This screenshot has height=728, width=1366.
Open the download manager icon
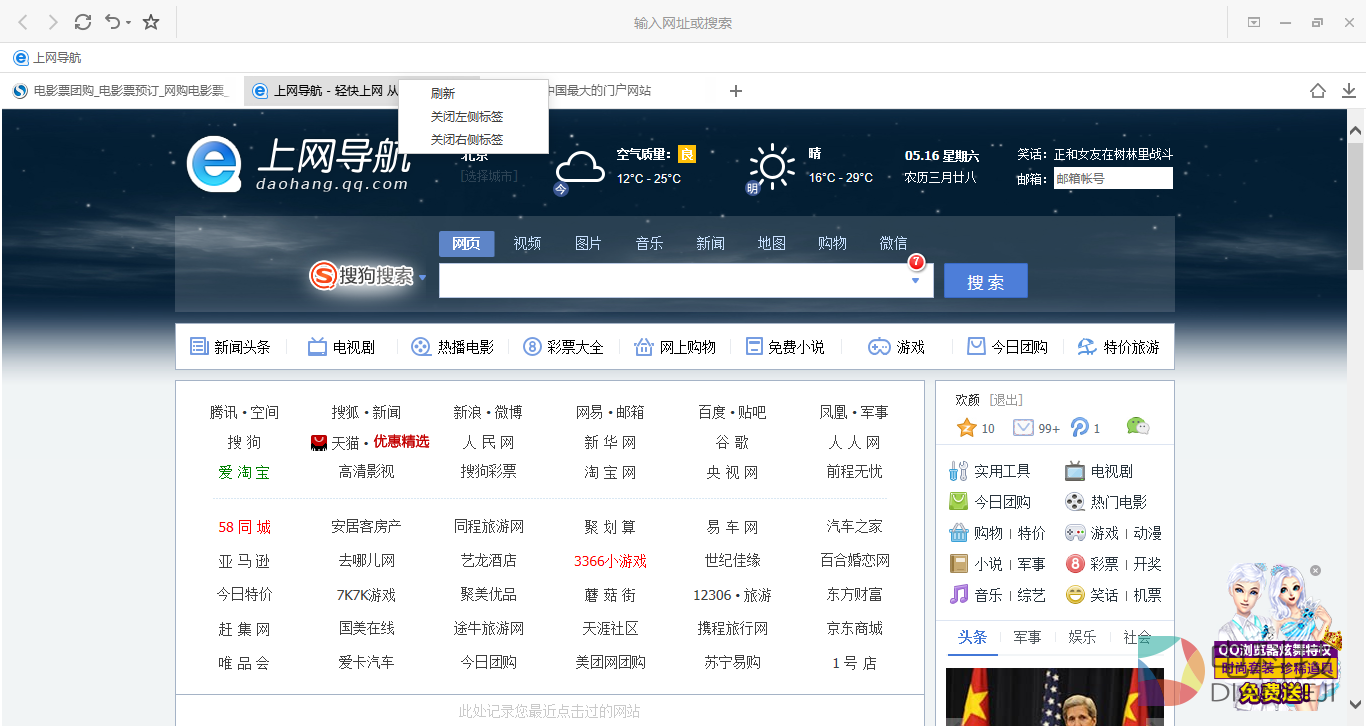[x=1348, y=90]
